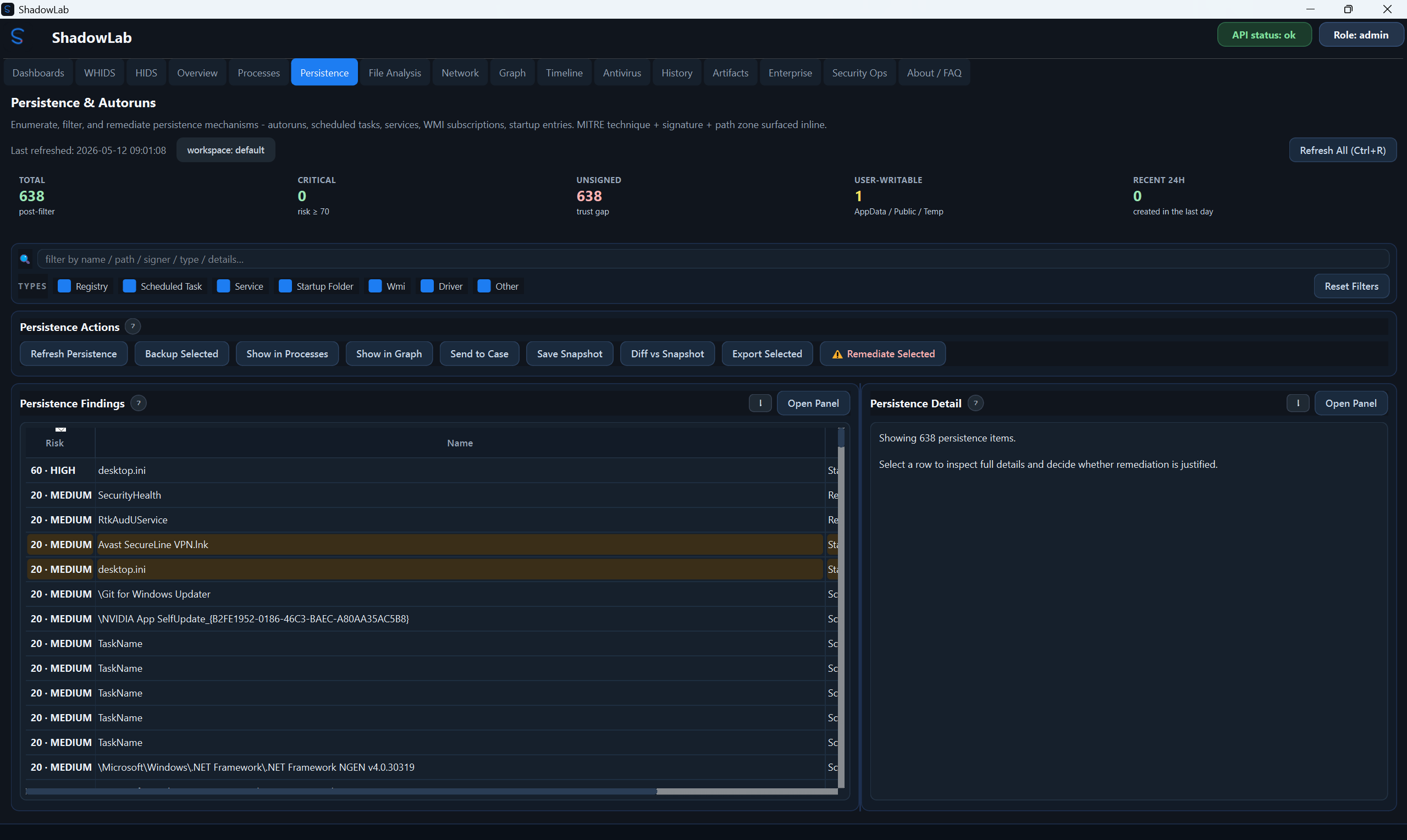The height and width of the screenshot is (840, 1407).
Task: Open Panel for Persistence Findings
Action: pyautogui.click(x=813, y=403)
